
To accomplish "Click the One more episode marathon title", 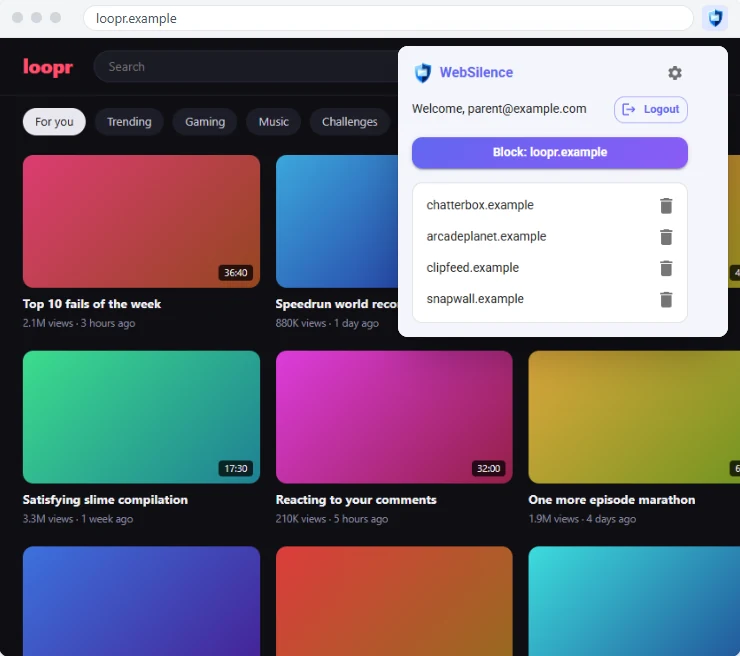I will (x=612, y=500).
